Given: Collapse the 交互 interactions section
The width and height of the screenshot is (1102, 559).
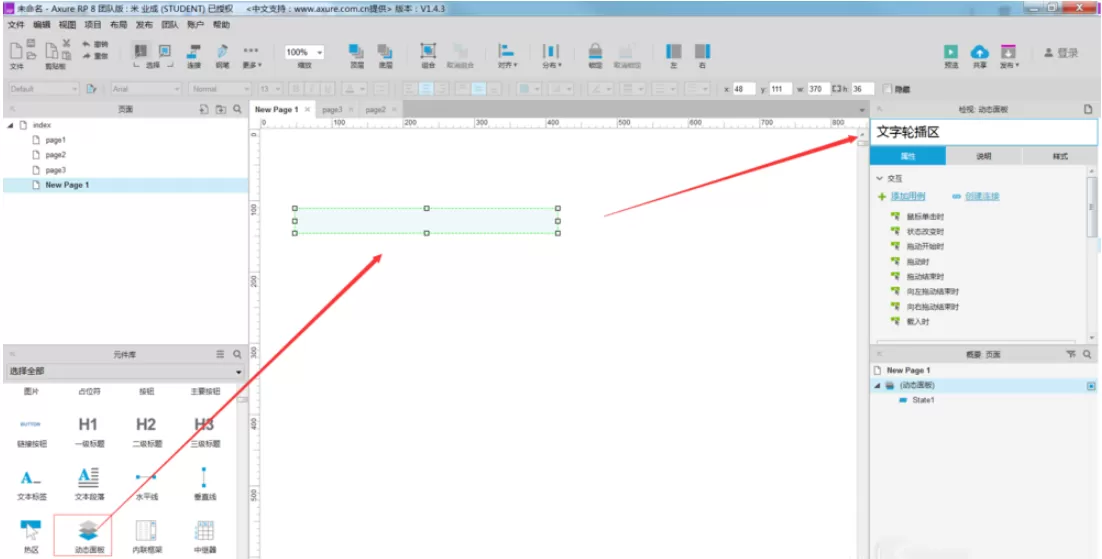Looking at the screenshot, I should coord(879,179).
